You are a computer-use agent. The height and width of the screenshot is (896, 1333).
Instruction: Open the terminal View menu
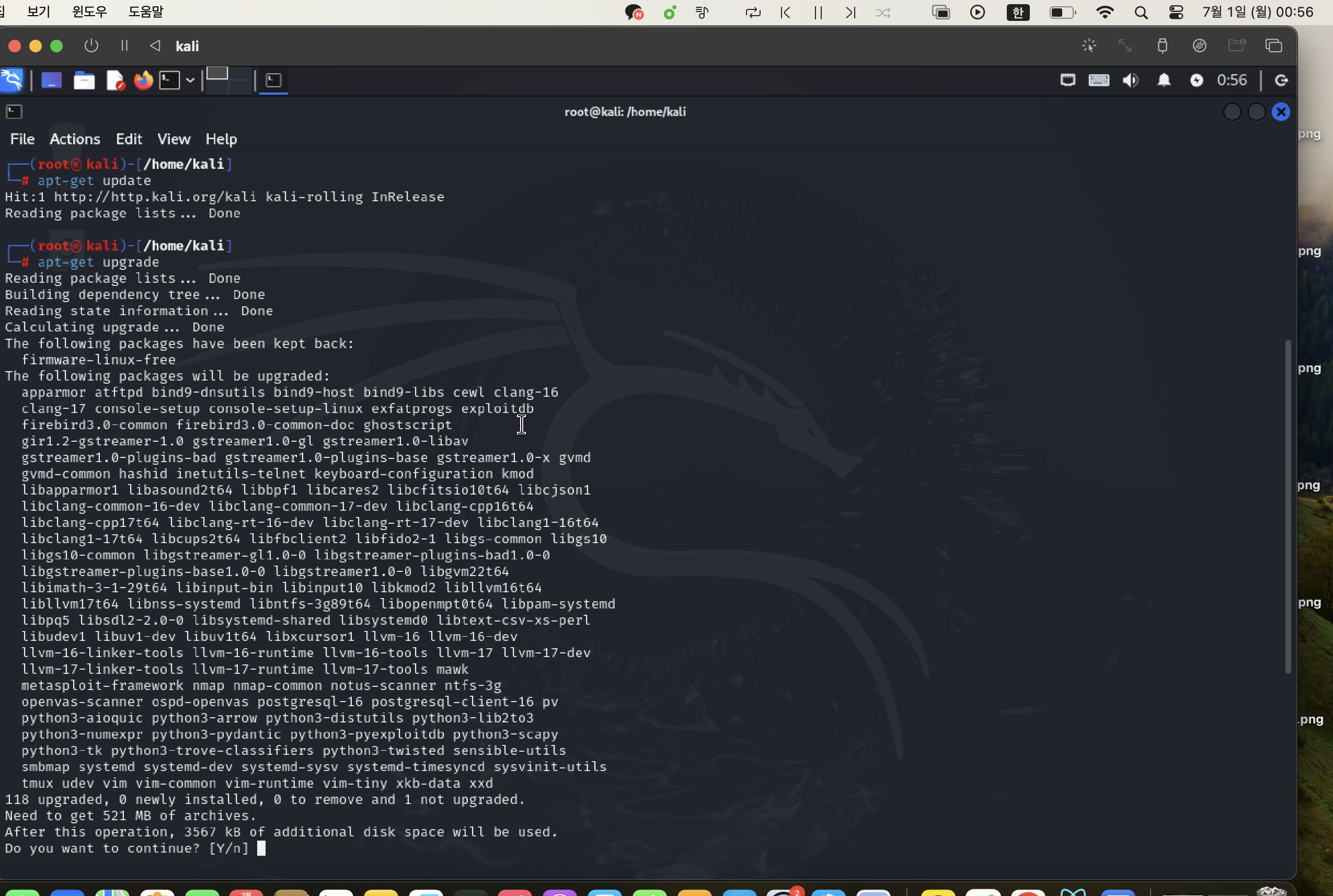(174, 139)
